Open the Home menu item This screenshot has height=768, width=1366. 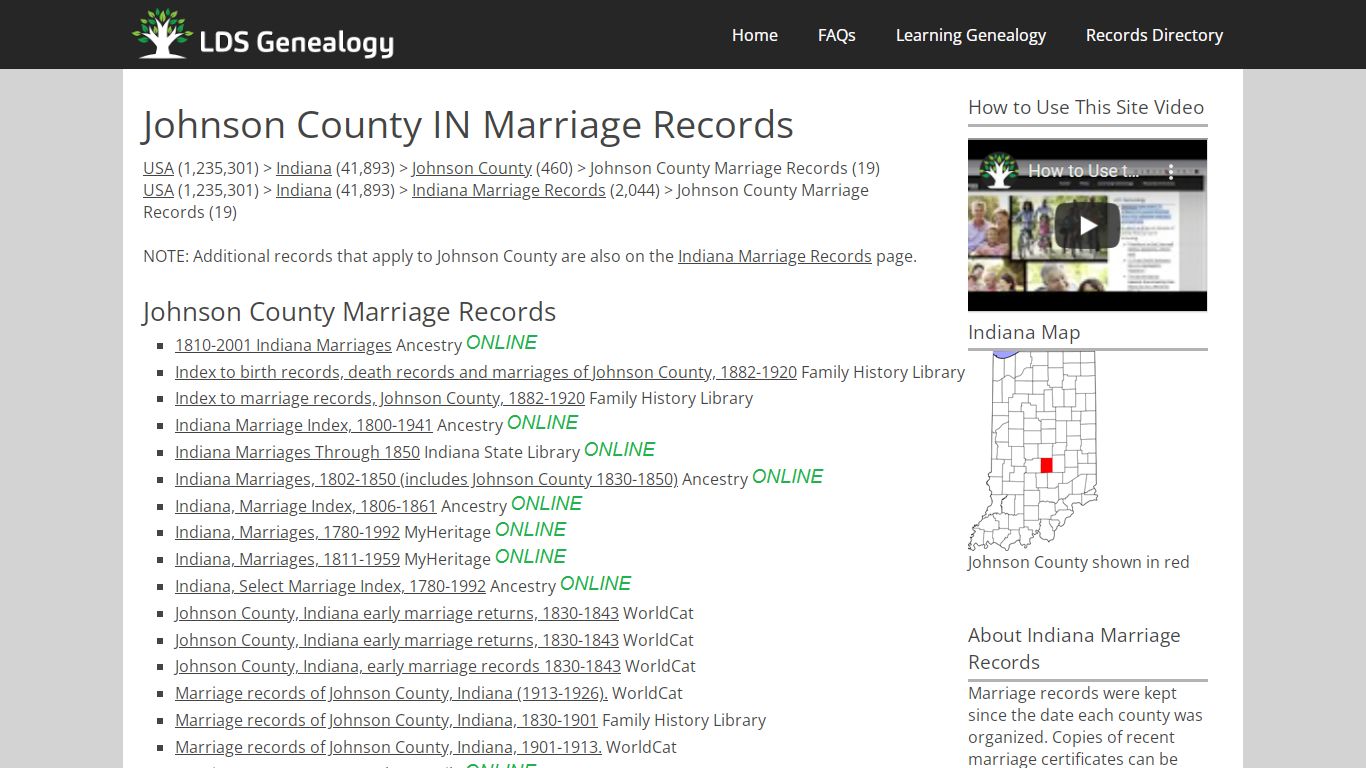(x=754, y=35)
